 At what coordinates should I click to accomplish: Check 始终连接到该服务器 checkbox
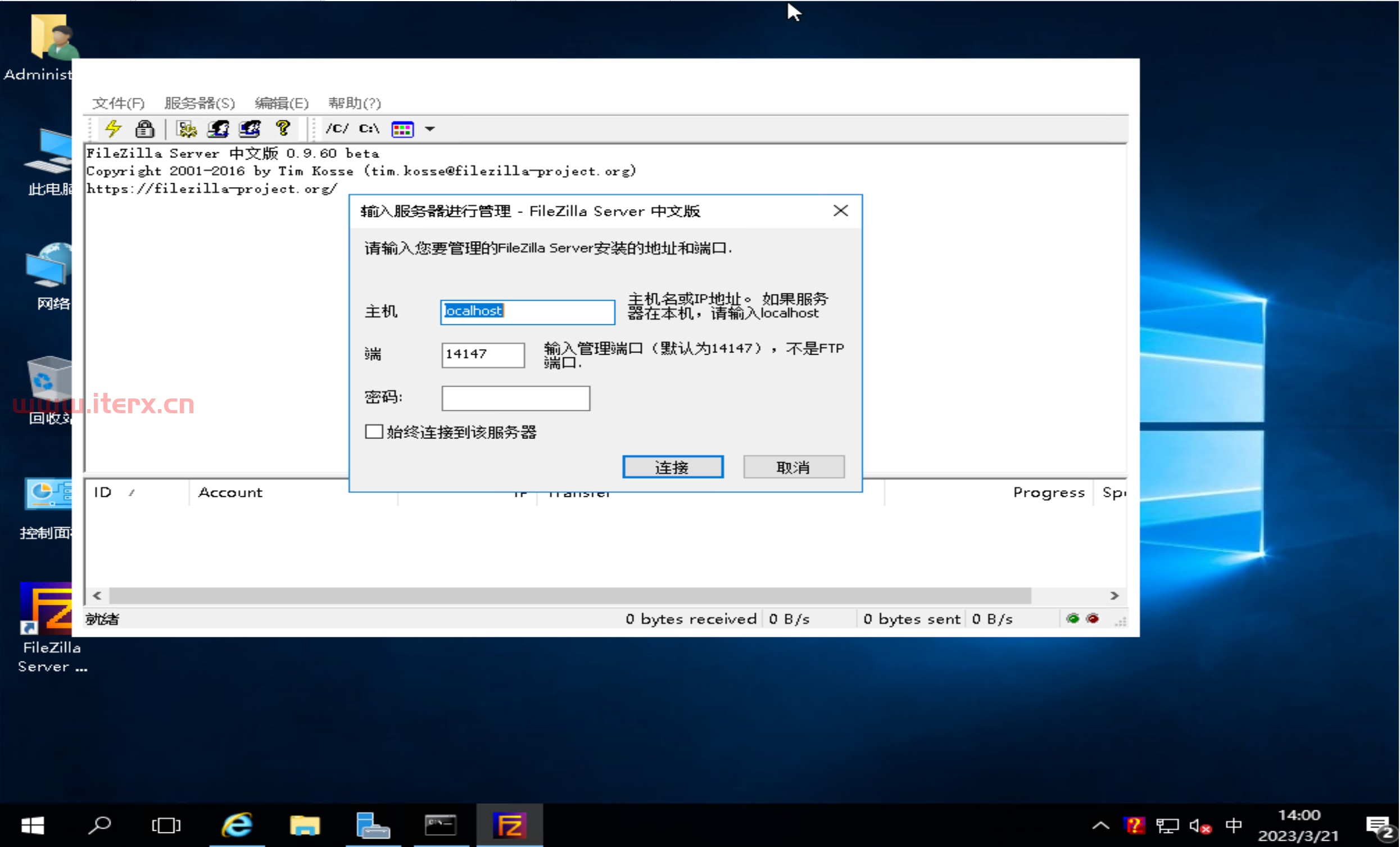pos(374,432)
